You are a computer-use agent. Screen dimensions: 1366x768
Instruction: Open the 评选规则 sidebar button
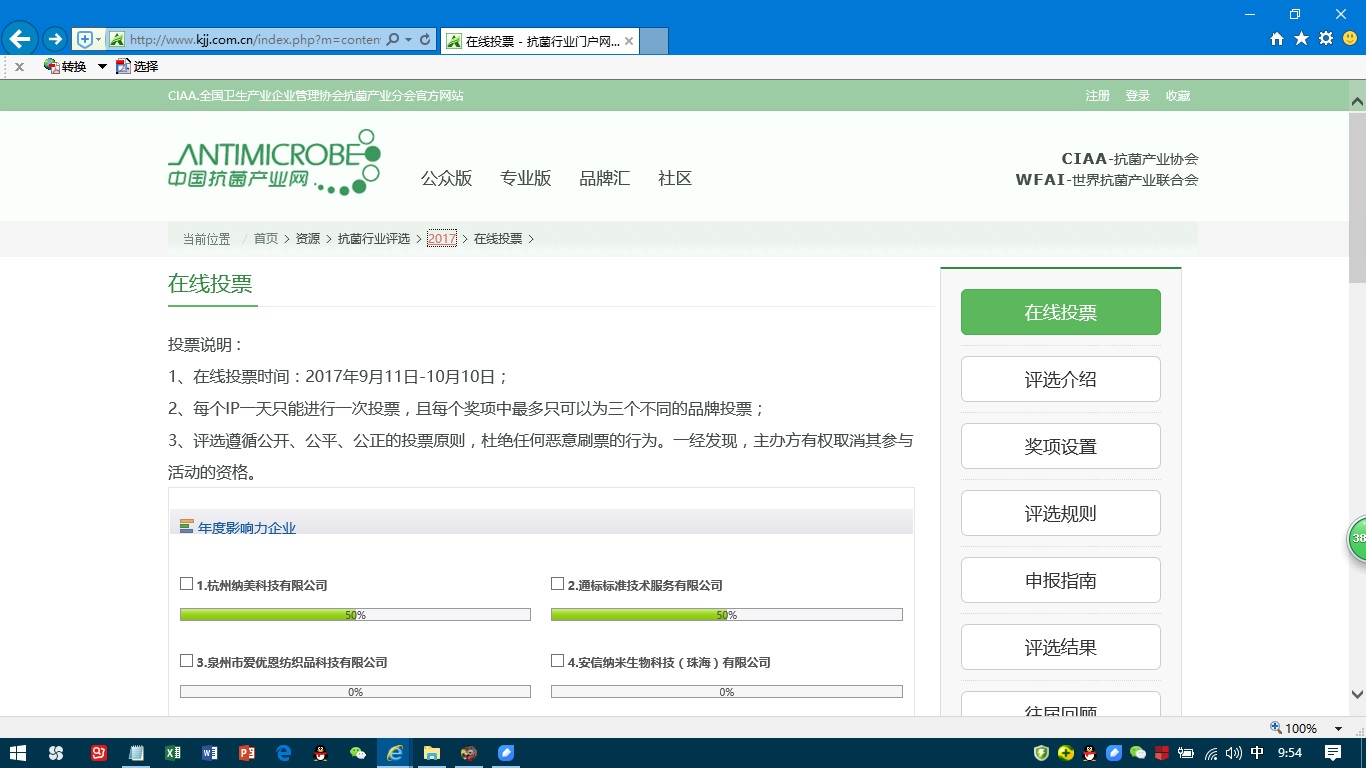(1060, 513)
